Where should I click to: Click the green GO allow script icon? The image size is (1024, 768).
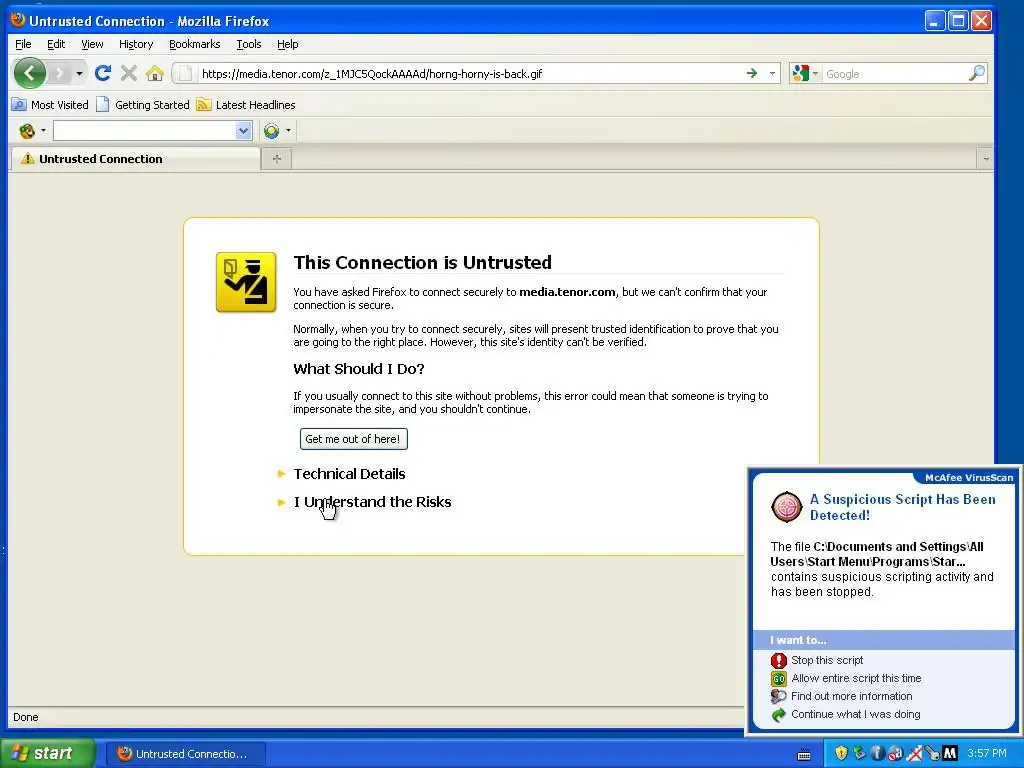tap(778, 679)
